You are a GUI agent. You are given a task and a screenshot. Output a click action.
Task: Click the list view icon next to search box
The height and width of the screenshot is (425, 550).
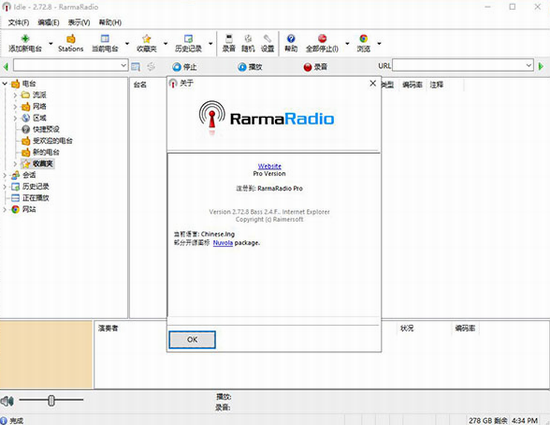[x=136, y=67]
